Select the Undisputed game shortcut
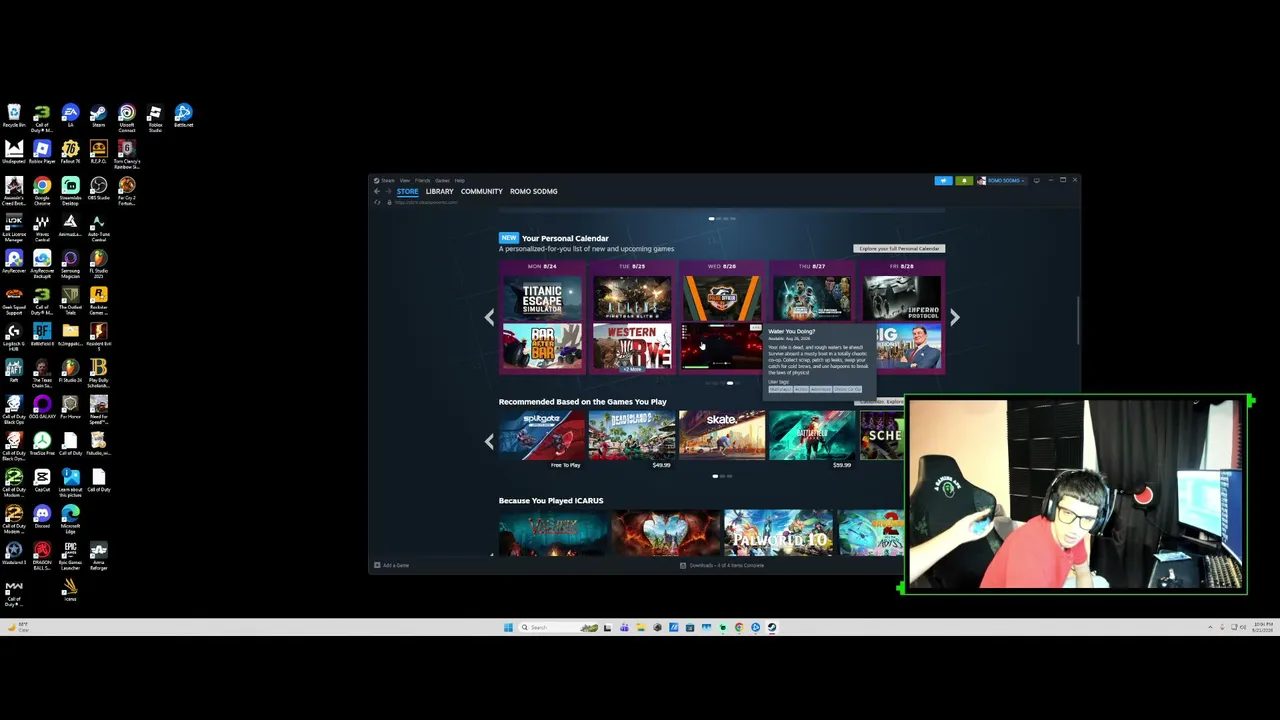Image resolution: width=1280 pixels, height=720 pixels. point(14,152)
